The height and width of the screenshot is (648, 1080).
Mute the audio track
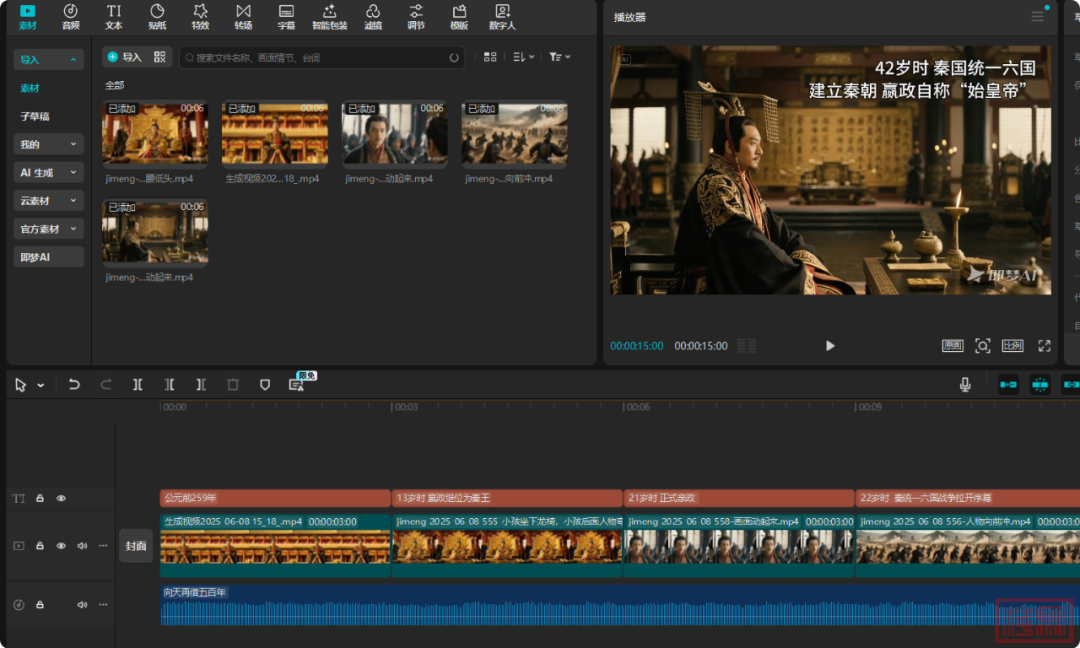coord(82,605)
